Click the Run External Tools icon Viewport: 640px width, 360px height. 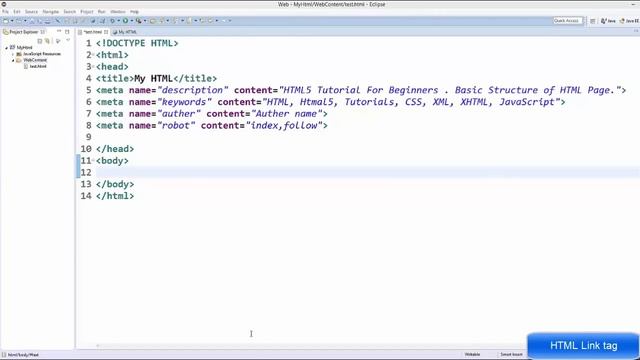point(139,21)
